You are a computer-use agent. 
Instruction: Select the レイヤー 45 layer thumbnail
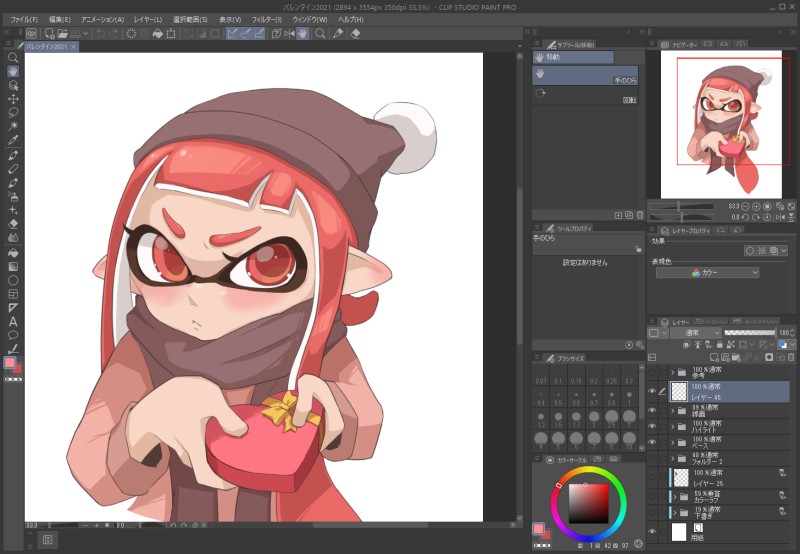click(679, 391)
